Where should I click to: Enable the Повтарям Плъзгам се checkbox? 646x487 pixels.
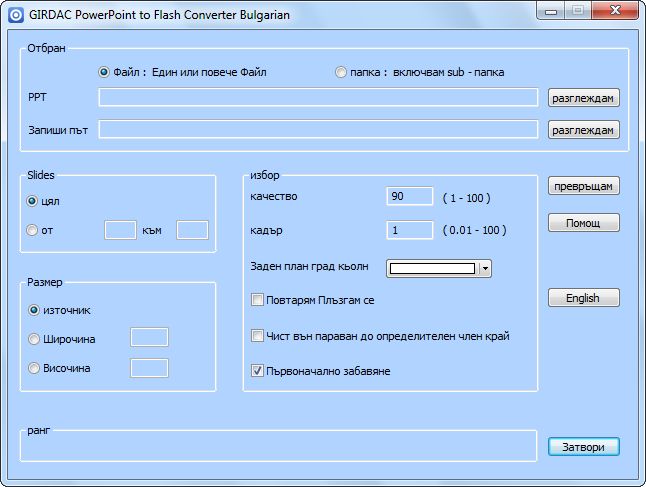click(x=257, y=300)
